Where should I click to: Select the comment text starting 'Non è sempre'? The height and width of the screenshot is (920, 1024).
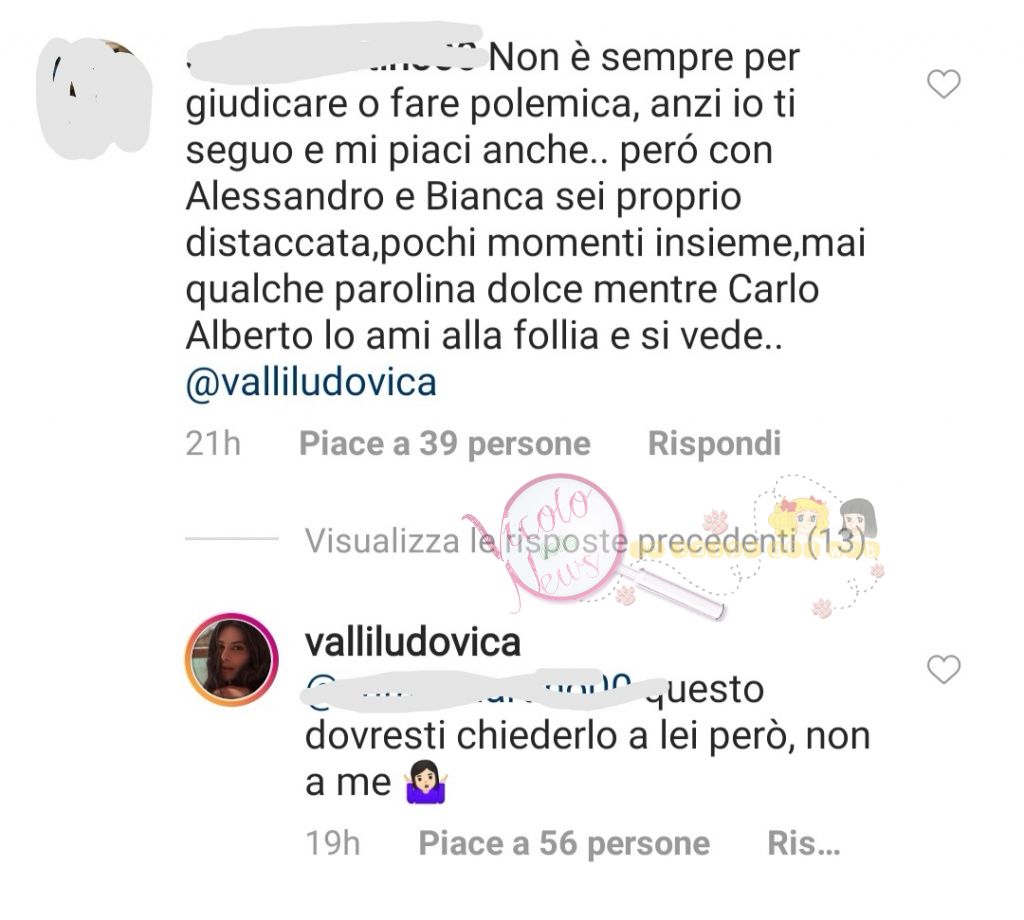(525, 197)
